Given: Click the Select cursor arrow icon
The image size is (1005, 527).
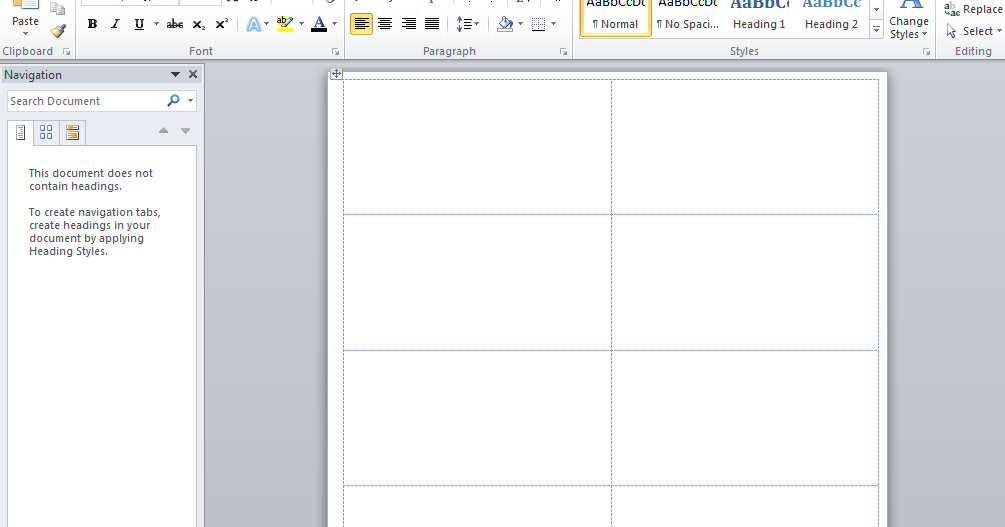Looking at the screenshot, I should coord(951,31).
